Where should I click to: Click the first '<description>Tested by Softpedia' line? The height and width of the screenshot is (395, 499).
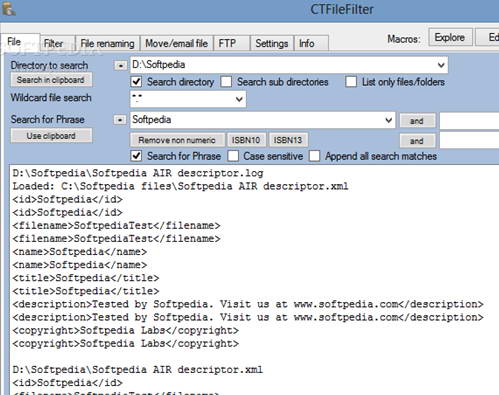(x=248, y=304)
